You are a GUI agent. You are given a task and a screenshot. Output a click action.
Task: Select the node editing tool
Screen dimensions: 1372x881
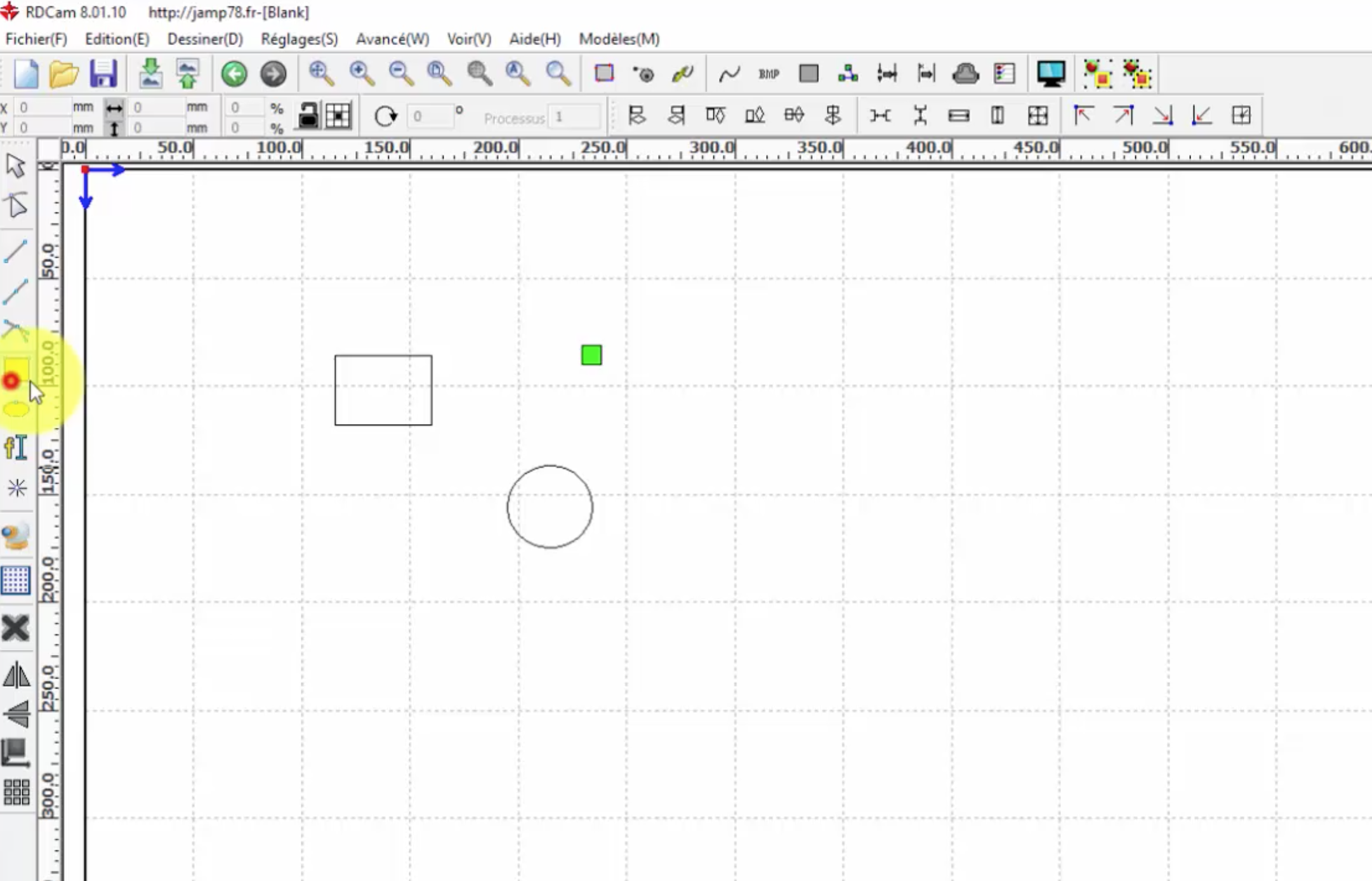(16, 205)
